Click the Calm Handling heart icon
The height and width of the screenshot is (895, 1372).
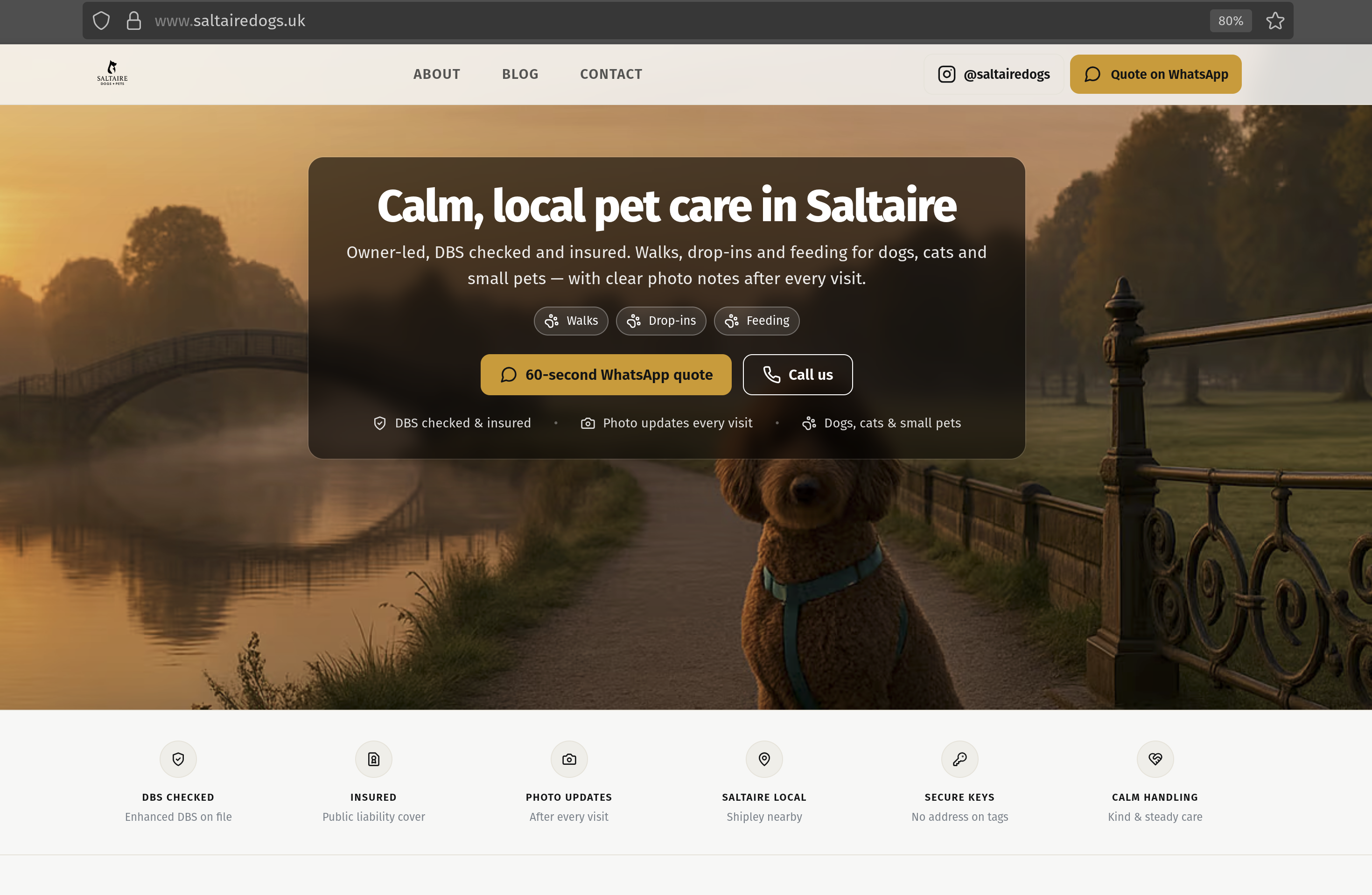[x=1155, y=759]
